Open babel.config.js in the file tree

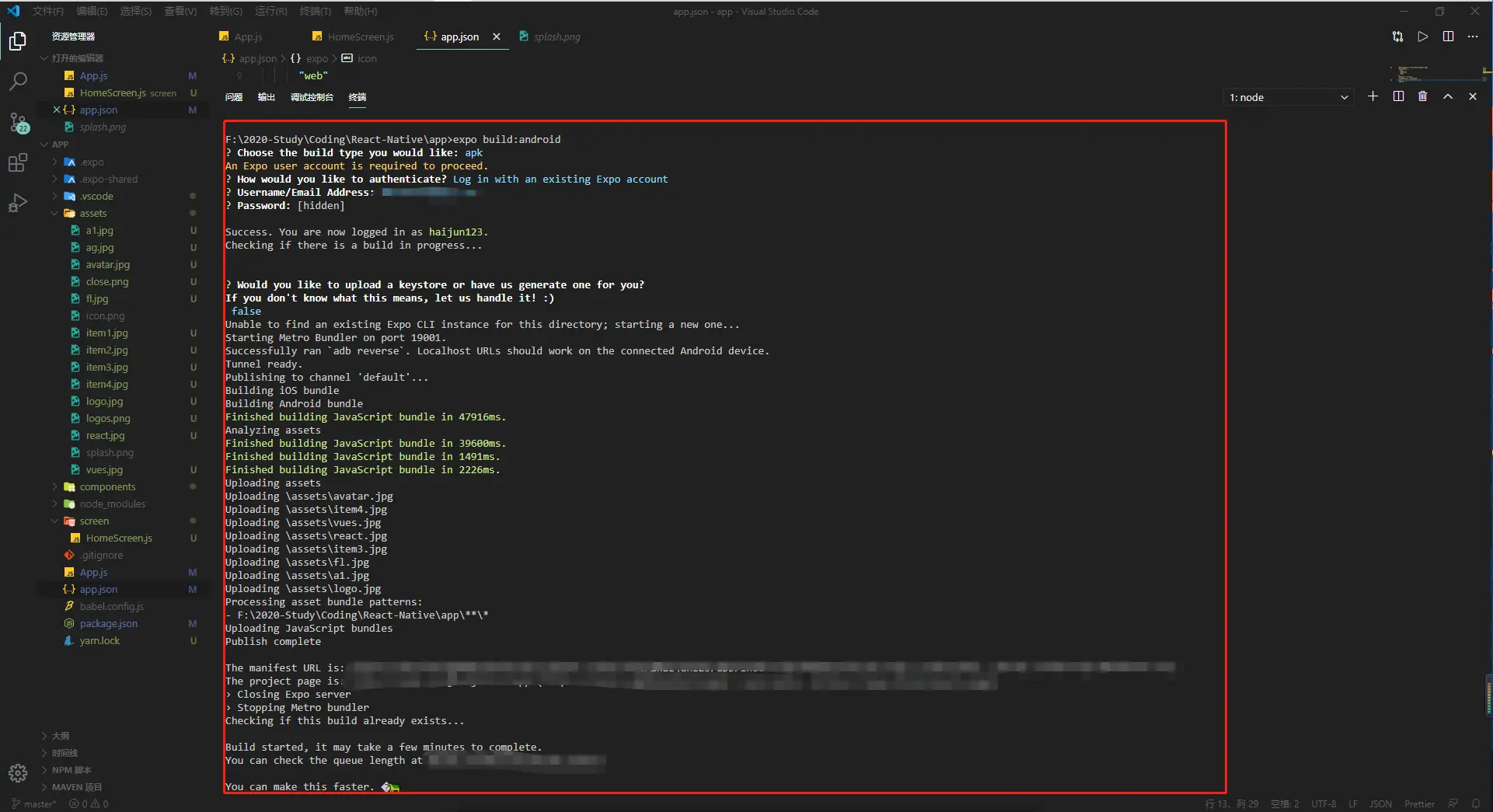point(111,606)
